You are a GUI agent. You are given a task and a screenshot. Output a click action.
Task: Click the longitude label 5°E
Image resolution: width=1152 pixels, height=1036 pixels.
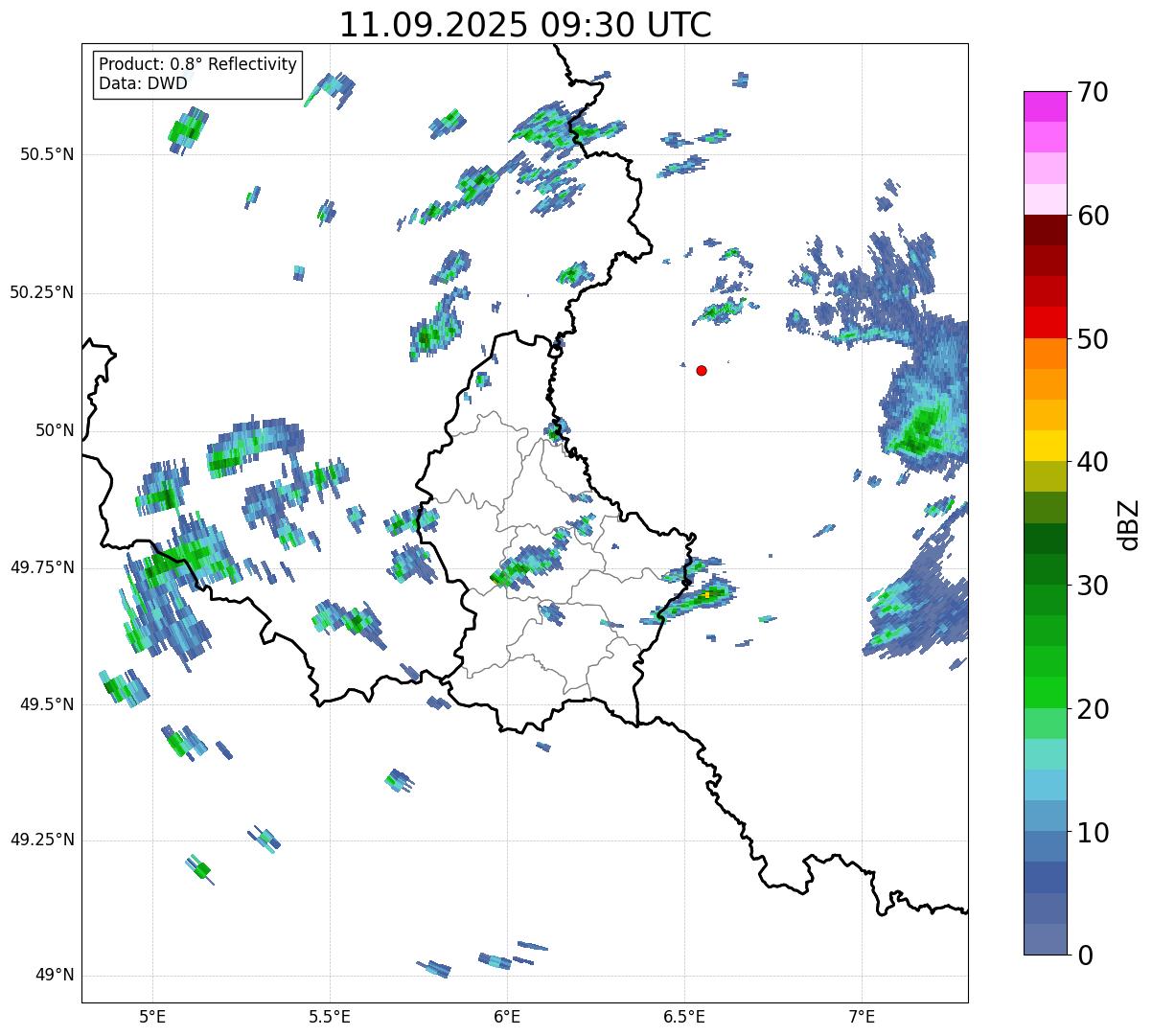(152, 1016)
